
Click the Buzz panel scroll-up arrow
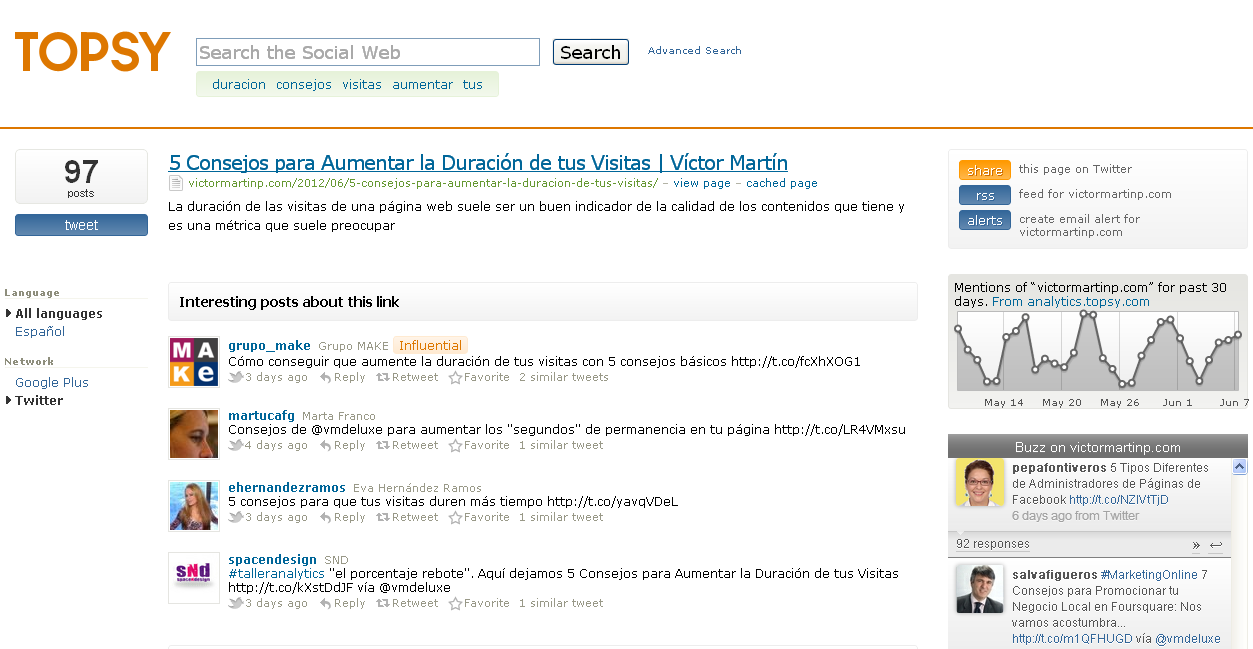click(1240, 467)
